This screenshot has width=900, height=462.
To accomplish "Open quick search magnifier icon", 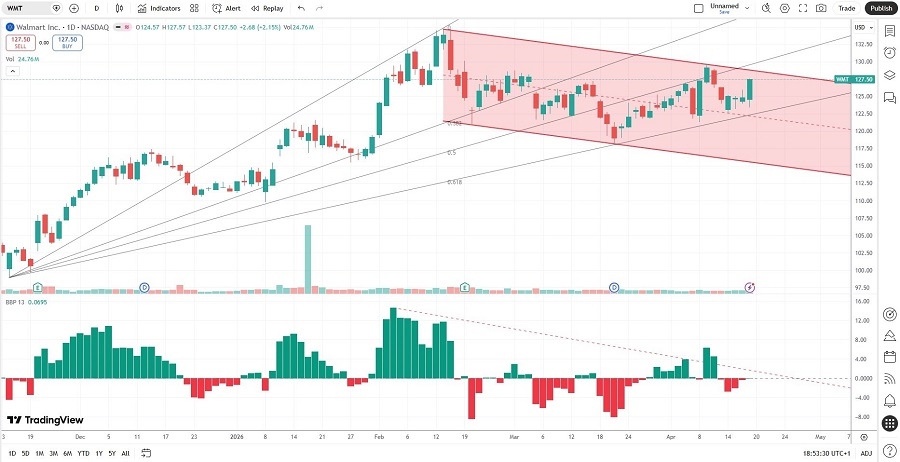I will [x=766, y=8].
